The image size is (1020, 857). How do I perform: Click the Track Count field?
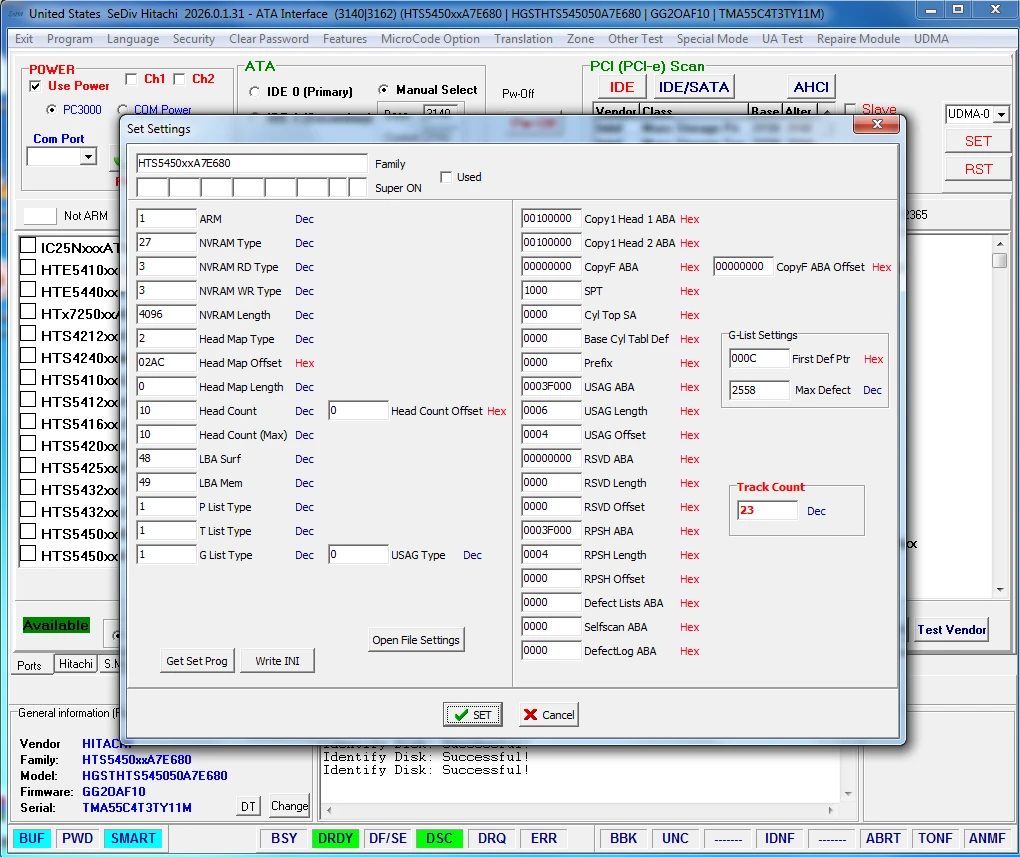[767, 510]
